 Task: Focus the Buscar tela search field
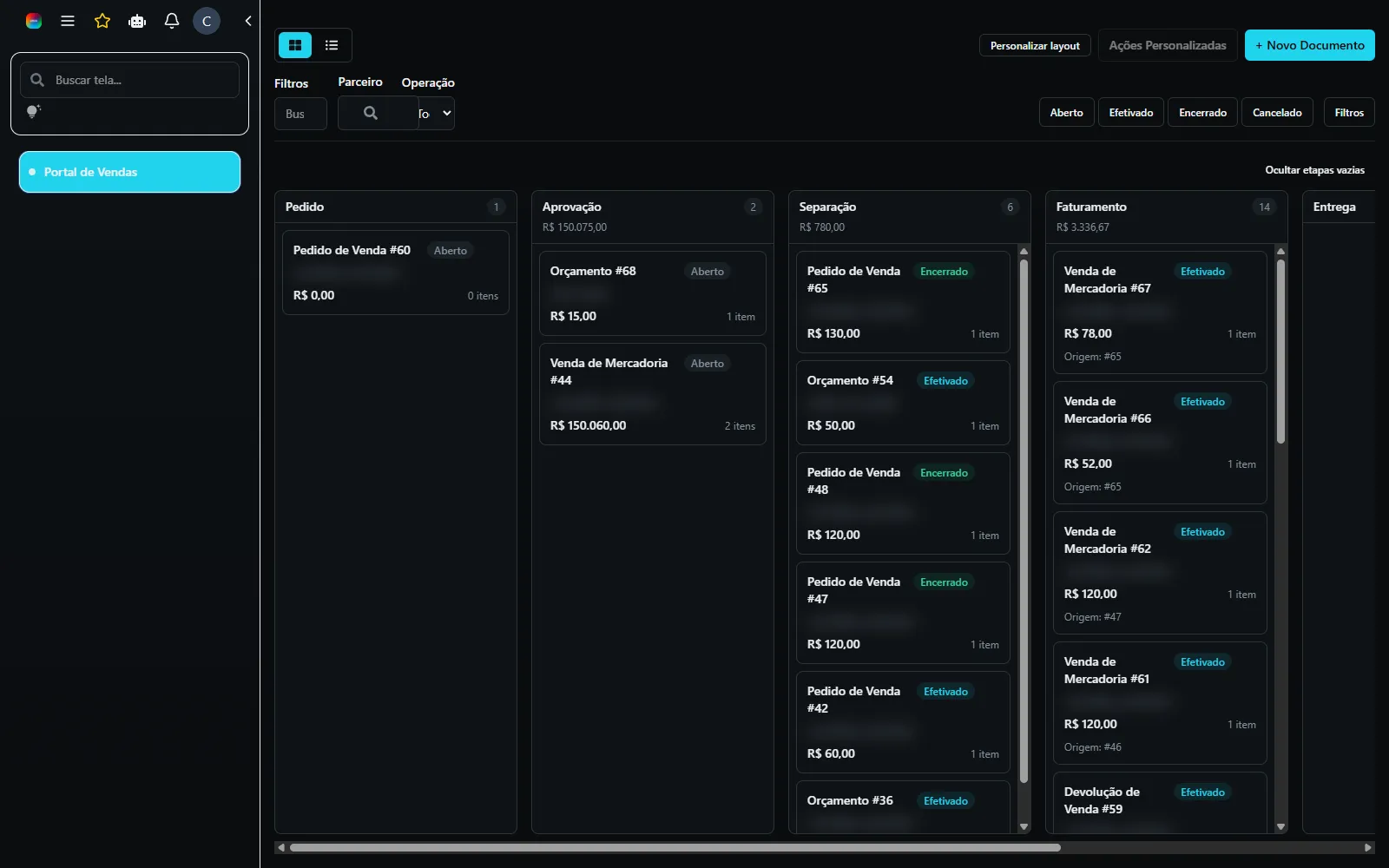click(x=130, y=80)
